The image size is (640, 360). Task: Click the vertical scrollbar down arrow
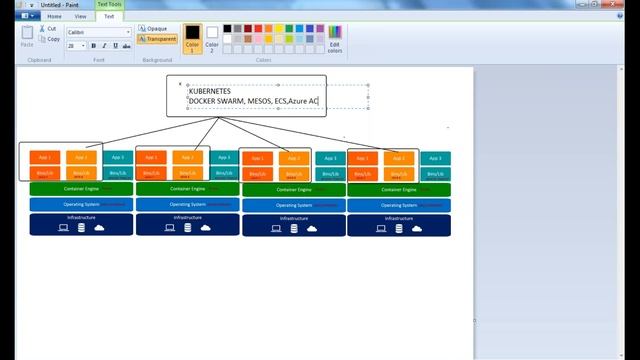pyautogui.click(x=621, y=356)
